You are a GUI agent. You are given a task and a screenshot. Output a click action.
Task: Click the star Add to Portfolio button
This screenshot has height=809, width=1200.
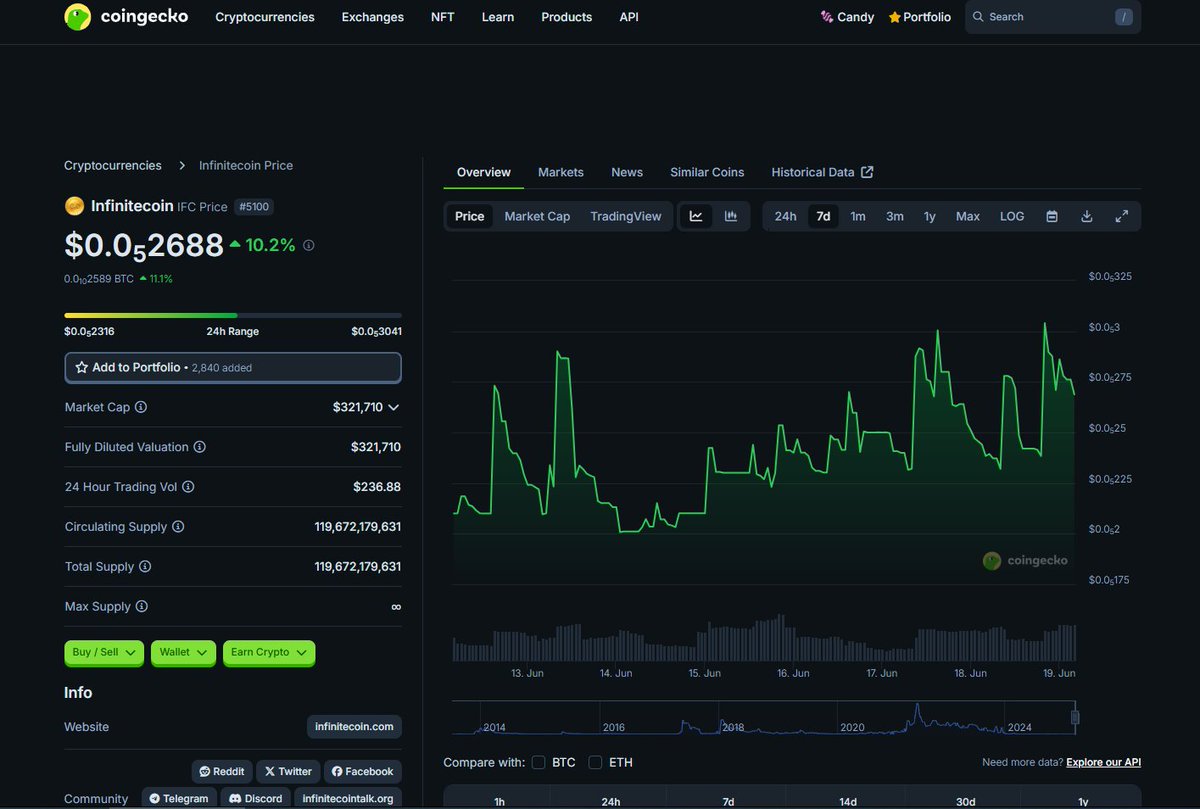pos(233,368)
